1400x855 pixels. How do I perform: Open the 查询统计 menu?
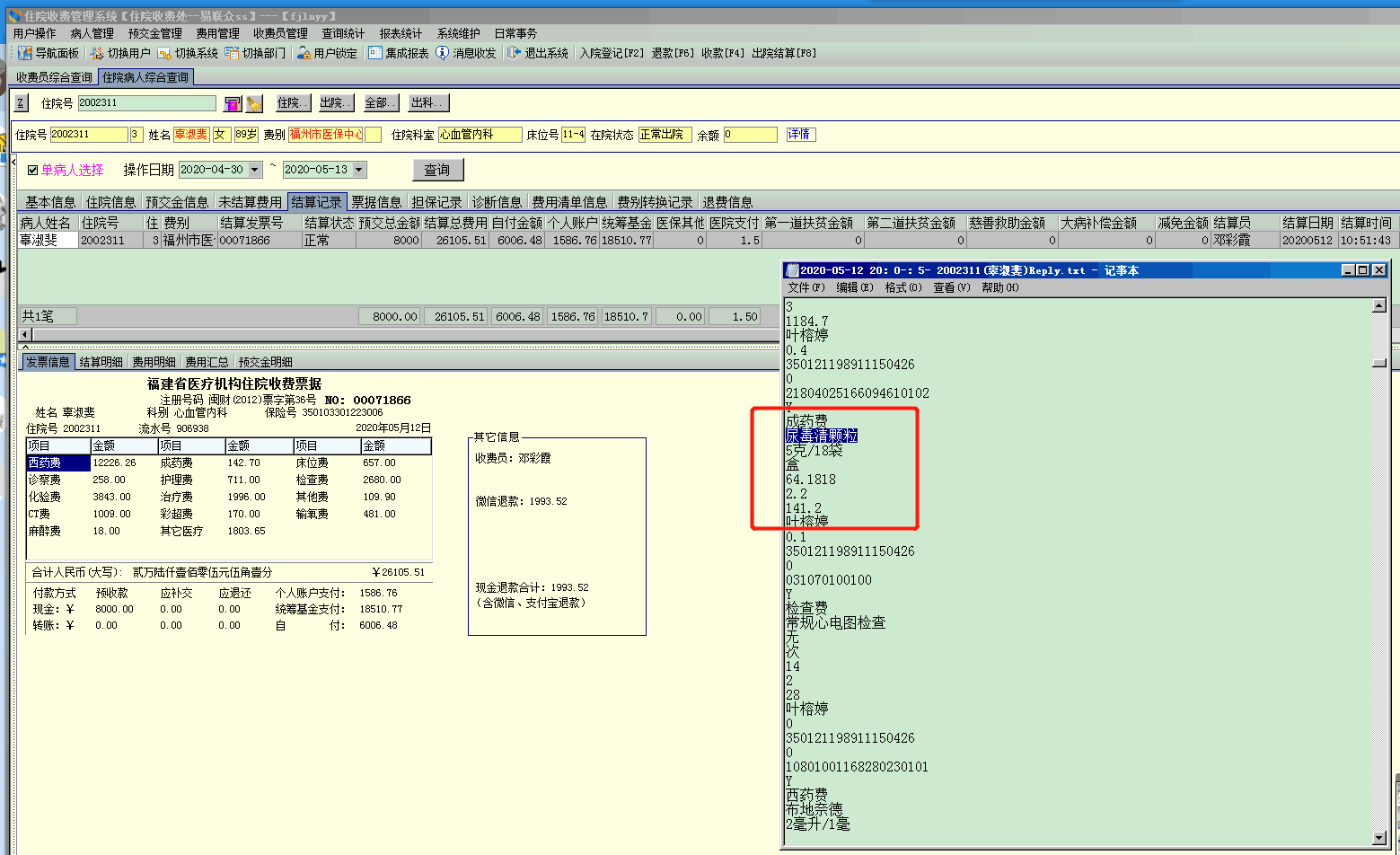[344, 33]
